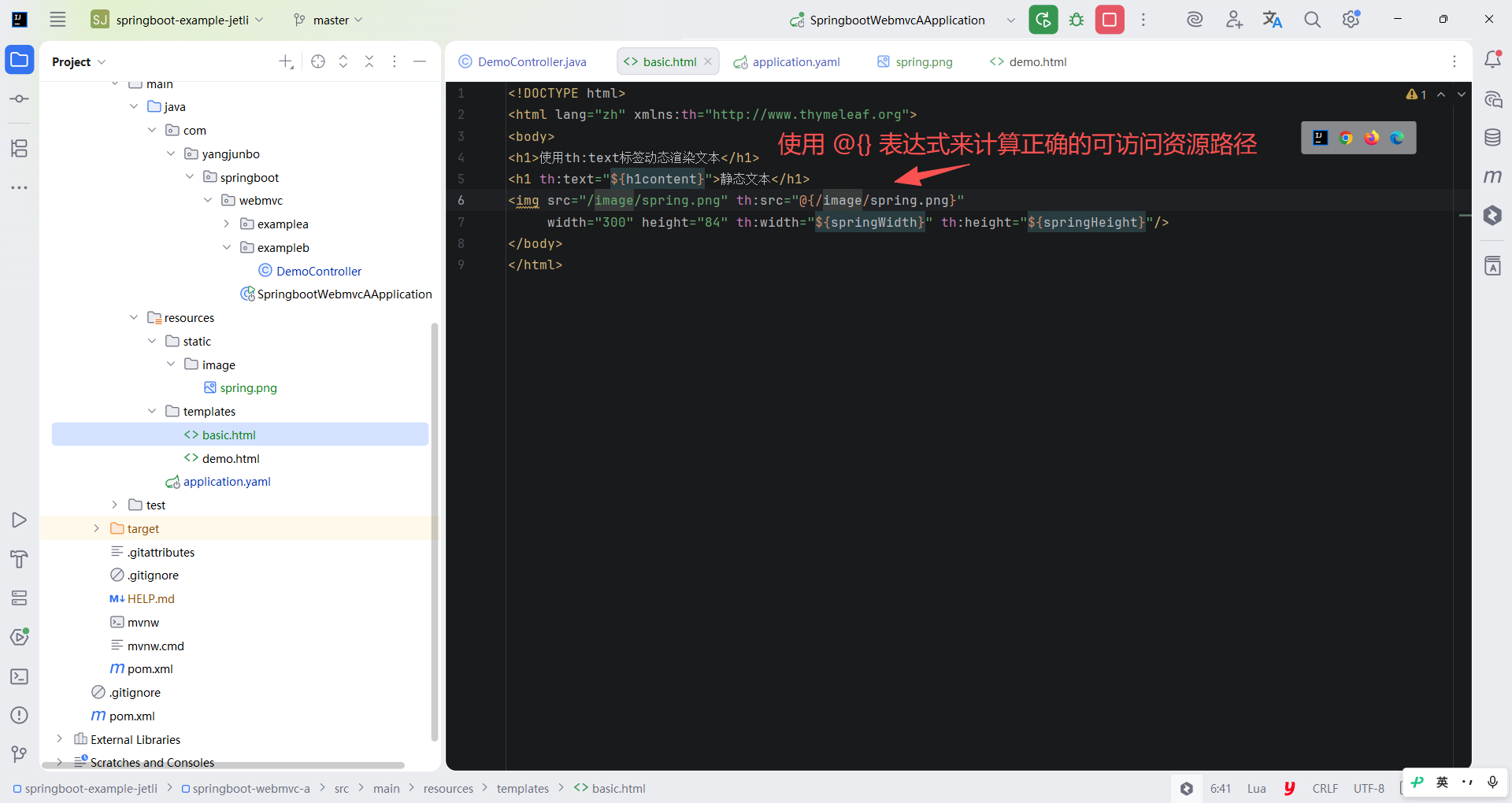Click UTF-8 encoding in status bar
Image resolution: width=1512 pixels, height=803 pixels.
(x=1369, y=788)
